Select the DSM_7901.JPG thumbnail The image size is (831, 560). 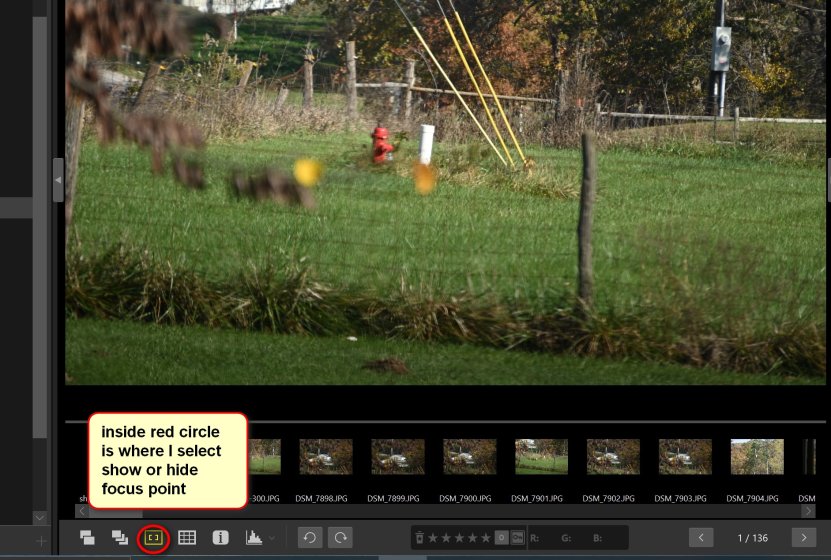[x=542, y=456]
